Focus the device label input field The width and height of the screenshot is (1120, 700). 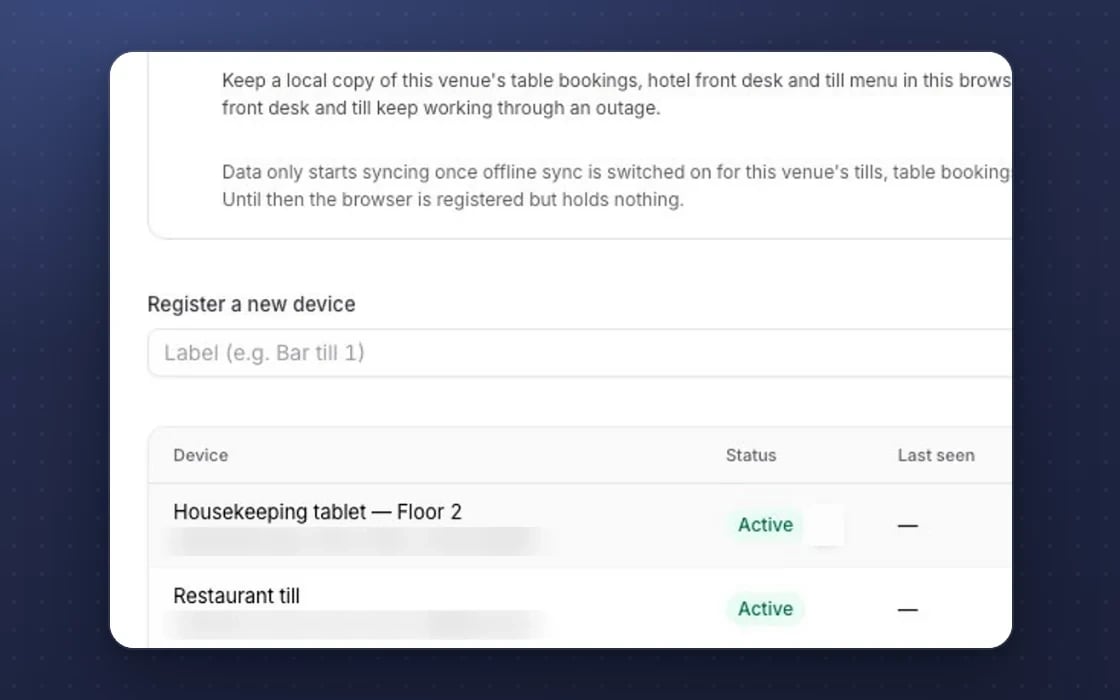[579, 353]
